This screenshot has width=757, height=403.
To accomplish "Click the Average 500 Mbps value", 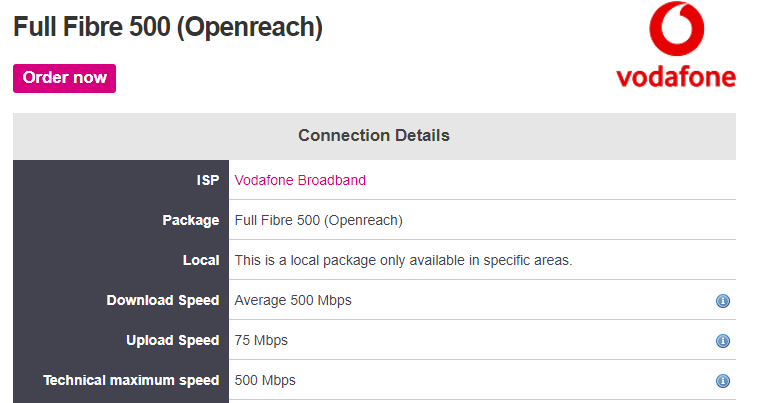I will pyautogui.click(x=293, y=300).
